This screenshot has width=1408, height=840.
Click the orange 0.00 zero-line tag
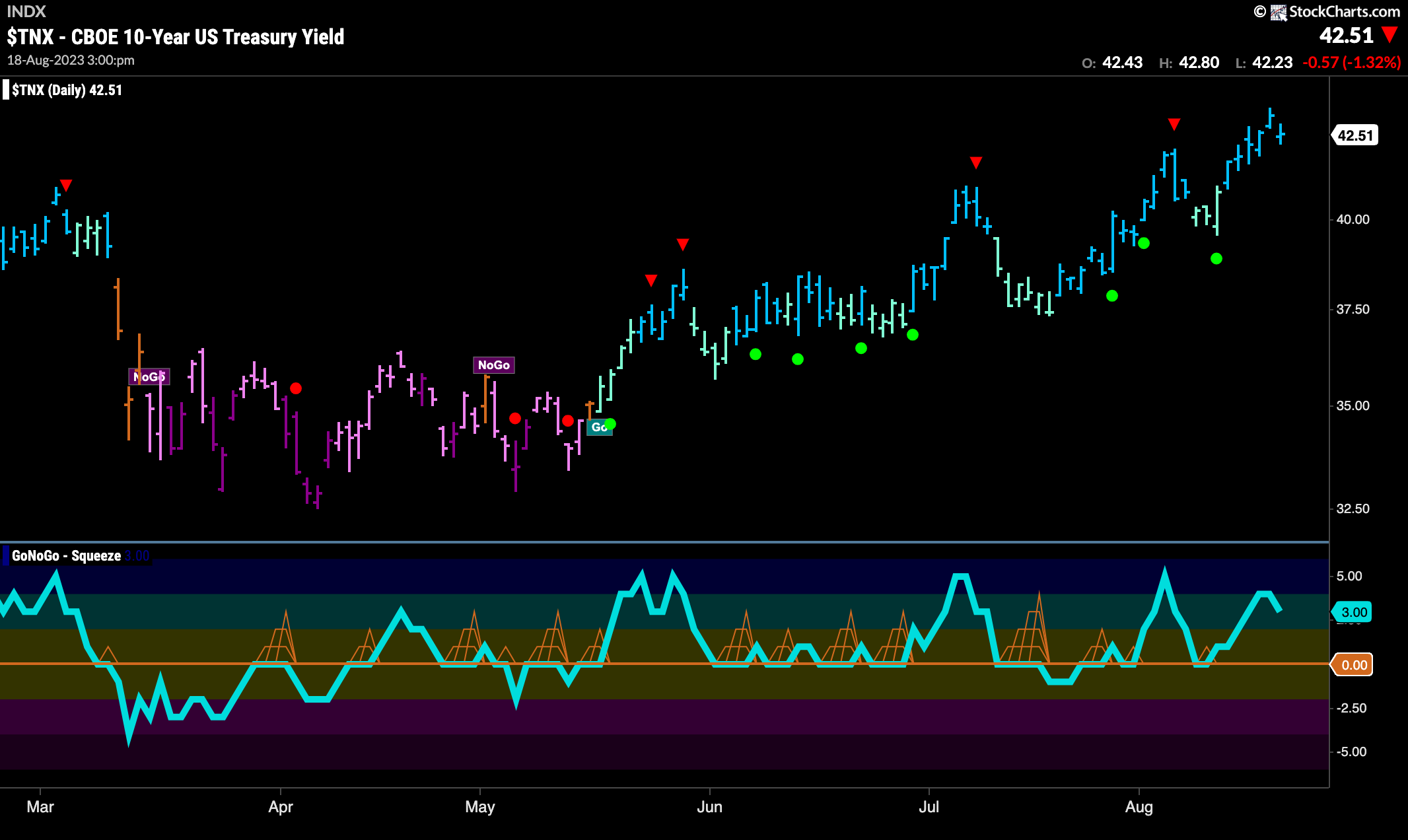tap(1353, 665)
